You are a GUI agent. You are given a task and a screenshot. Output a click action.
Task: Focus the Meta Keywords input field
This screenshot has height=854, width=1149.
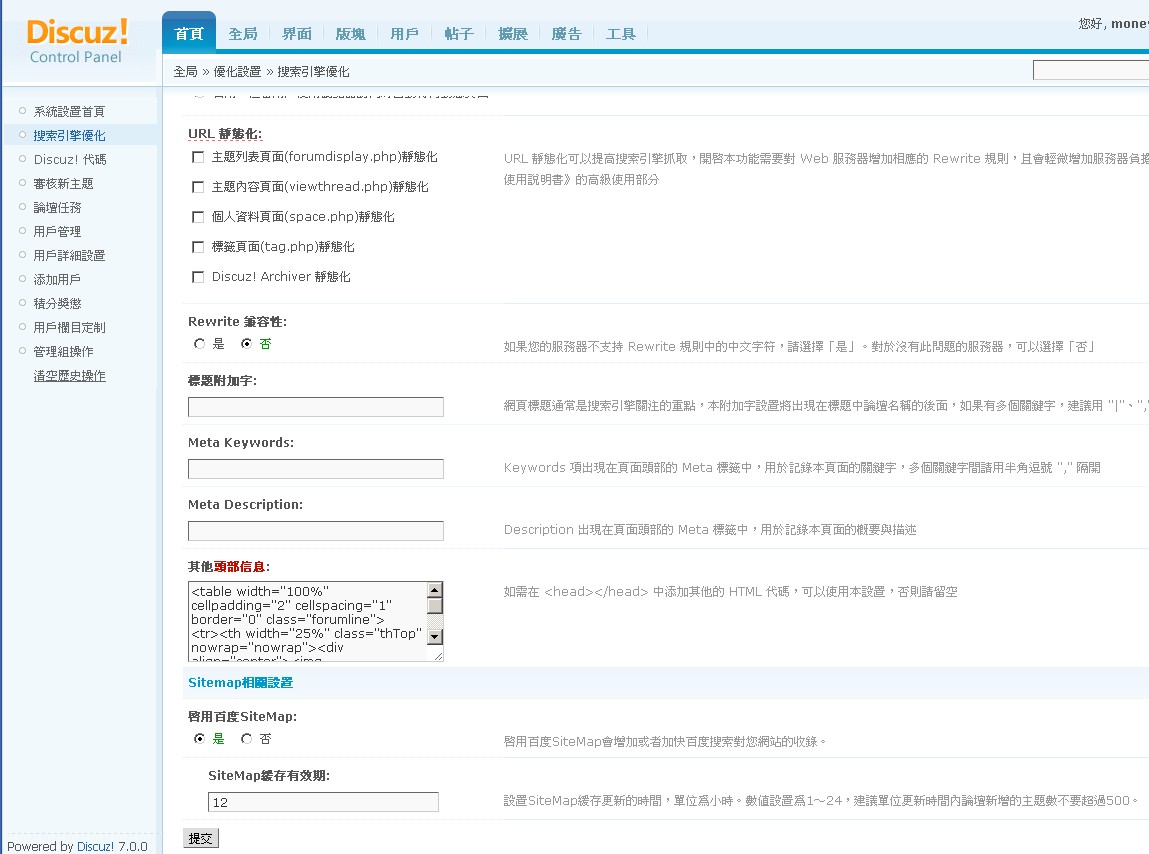coord(315,469)
